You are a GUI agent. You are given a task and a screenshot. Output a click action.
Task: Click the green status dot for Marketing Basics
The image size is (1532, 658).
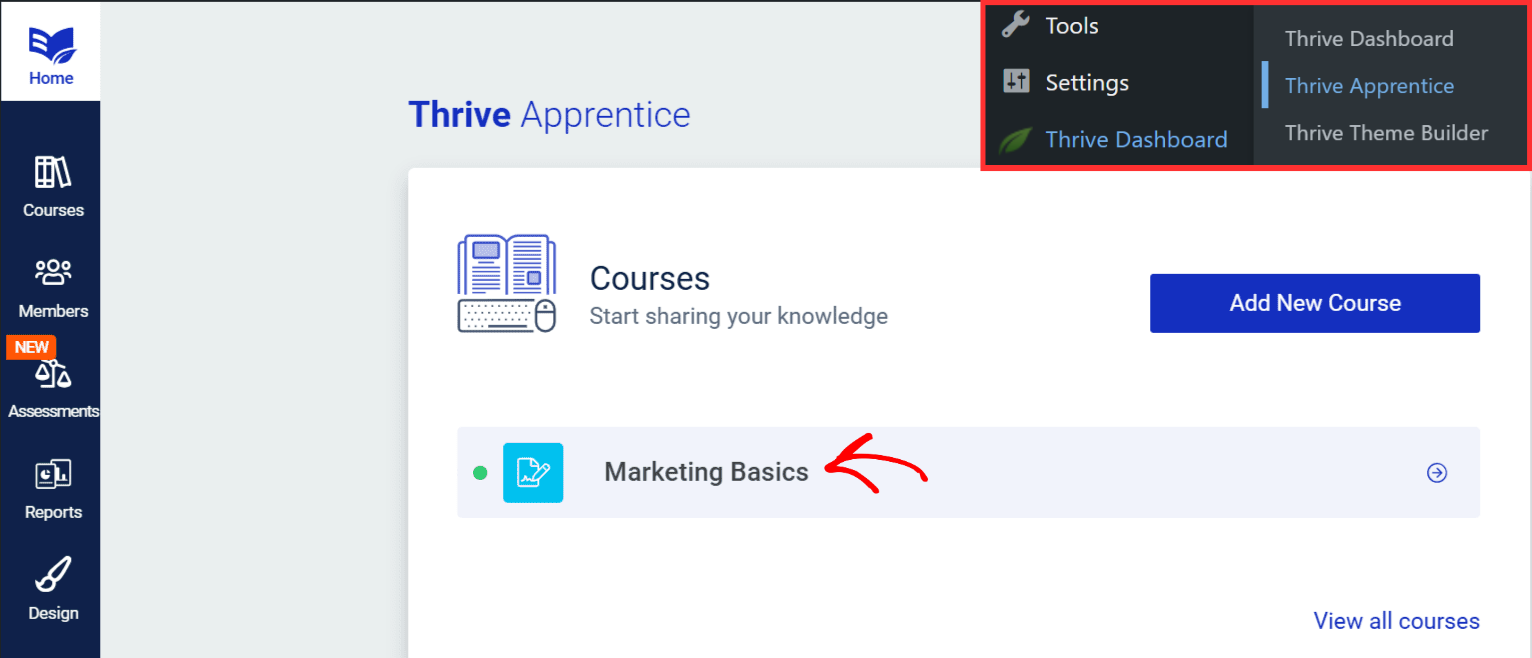[480, 473]
